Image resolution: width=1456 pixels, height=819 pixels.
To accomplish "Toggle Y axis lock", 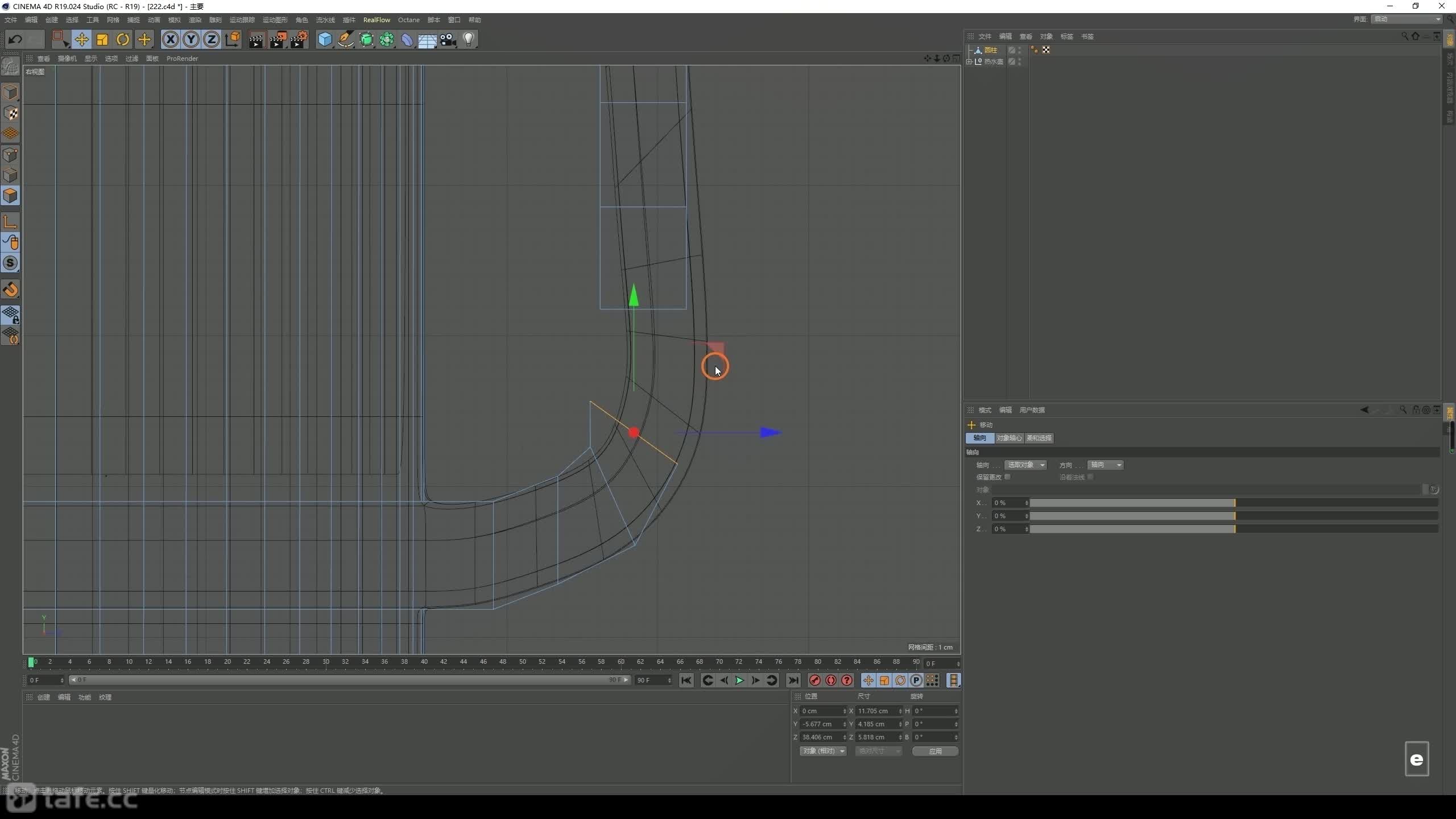I will click(x=191, y=39).
